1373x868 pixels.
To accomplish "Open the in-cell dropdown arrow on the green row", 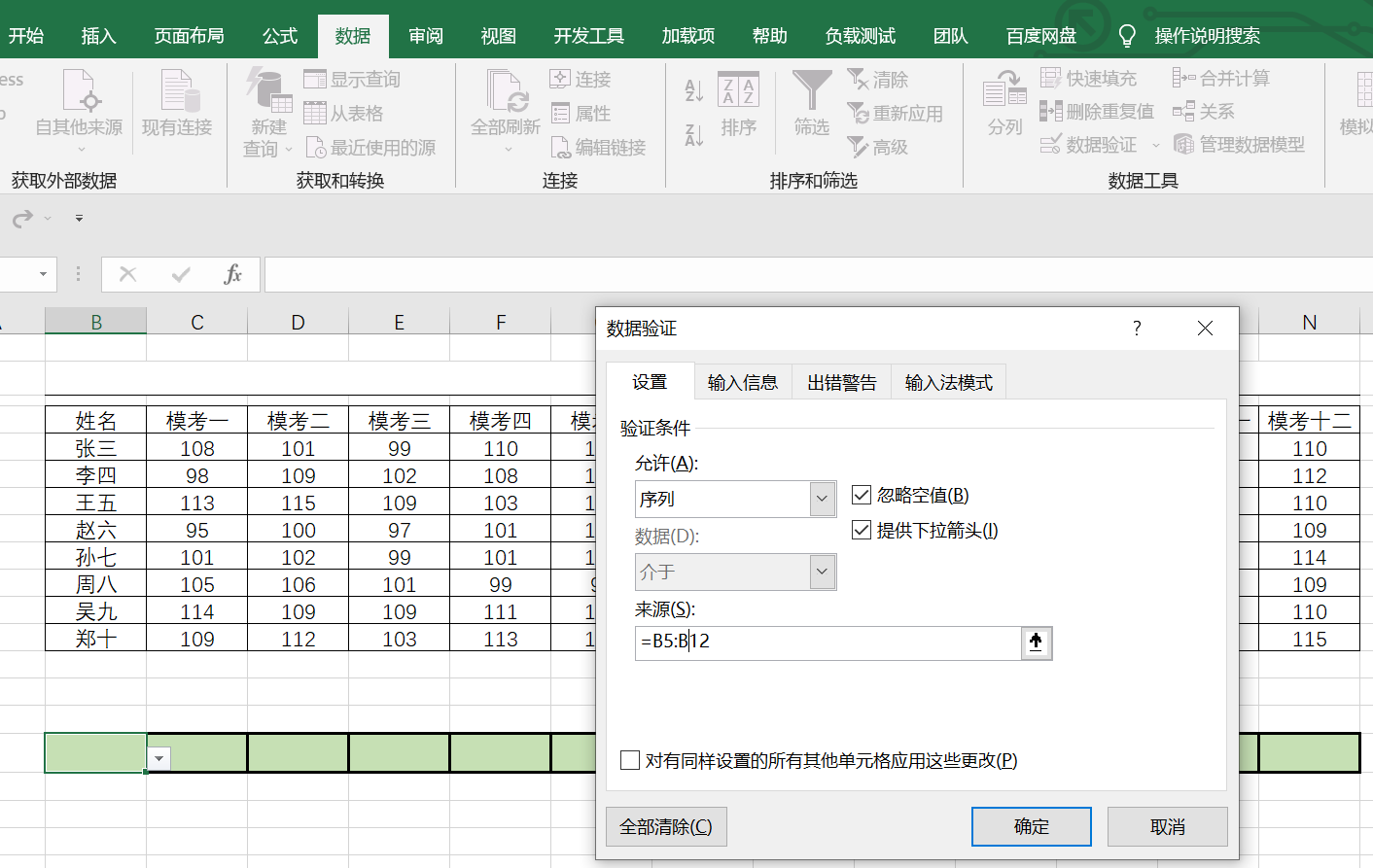I will [x=158, y=759].
